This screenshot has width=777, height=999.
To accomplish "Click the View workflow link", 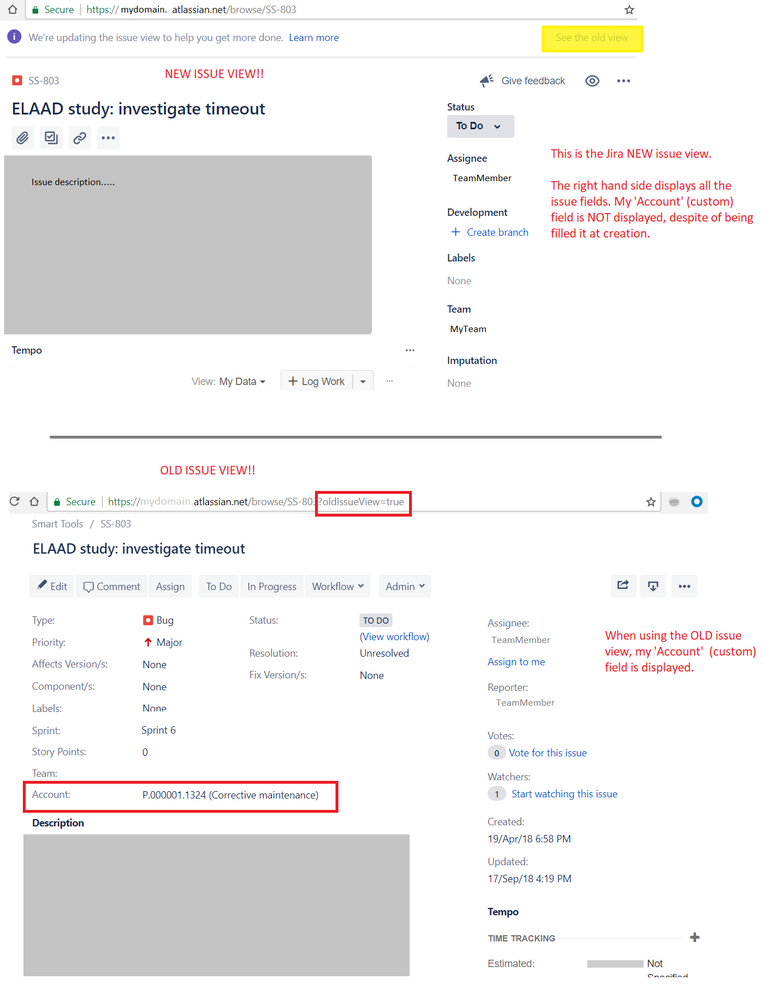I will pos(394,636).
